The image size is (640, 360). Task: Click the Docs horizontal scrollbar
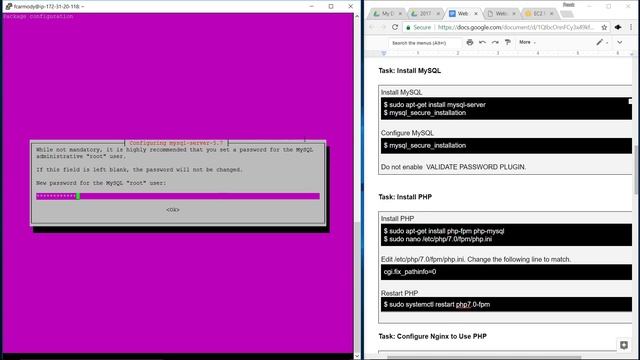tap(484, 358)
